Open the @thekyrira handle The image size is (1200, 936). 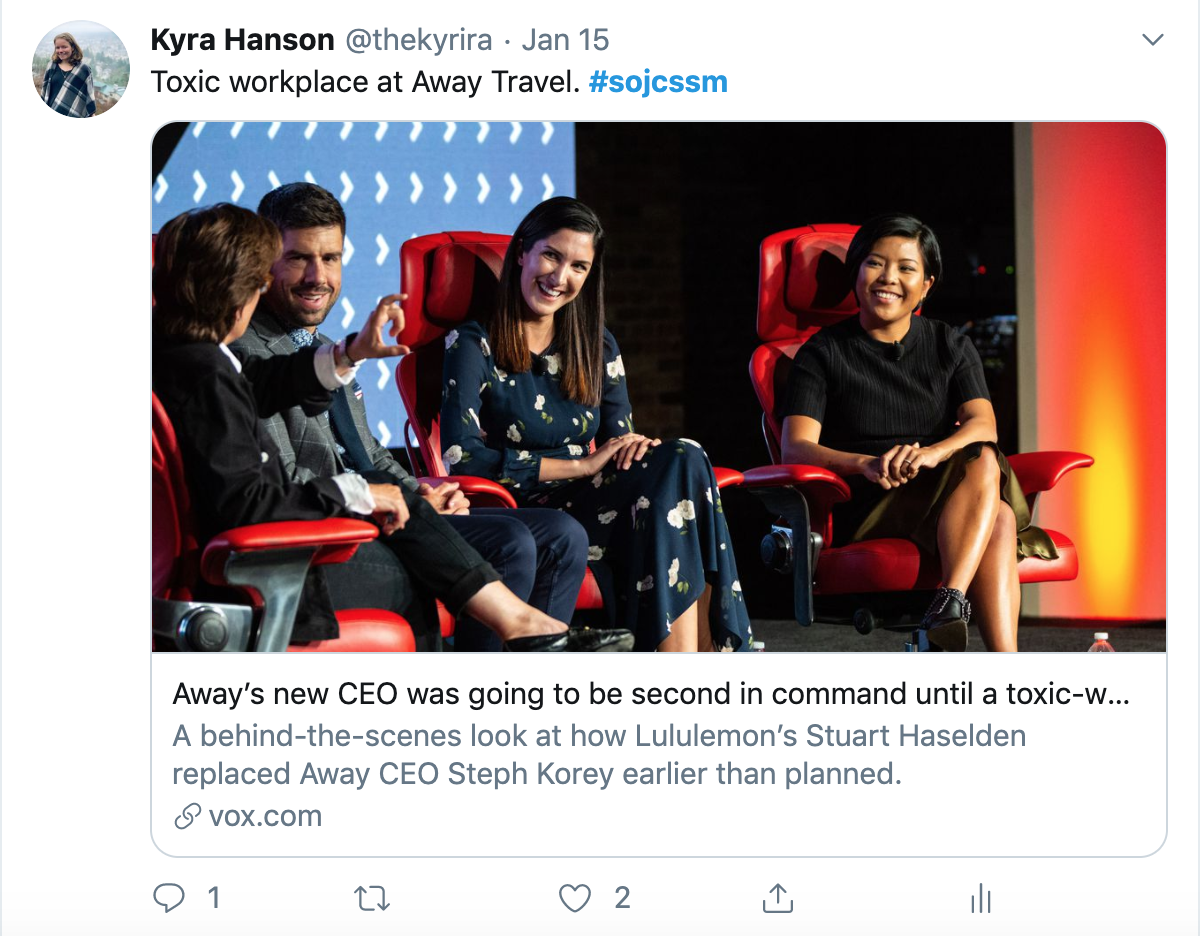419,41
